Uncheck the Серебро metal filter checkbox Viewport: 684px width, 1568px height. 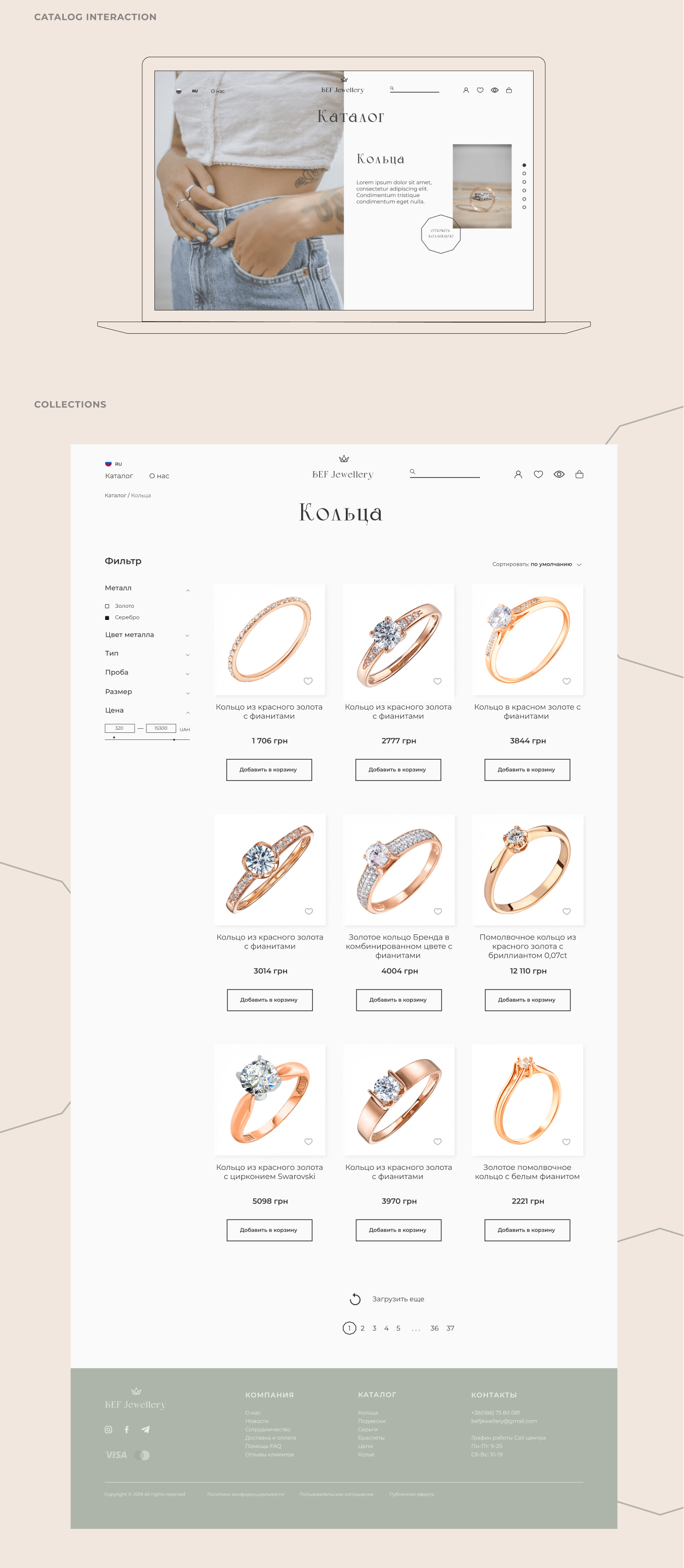(x=107, y=618)
